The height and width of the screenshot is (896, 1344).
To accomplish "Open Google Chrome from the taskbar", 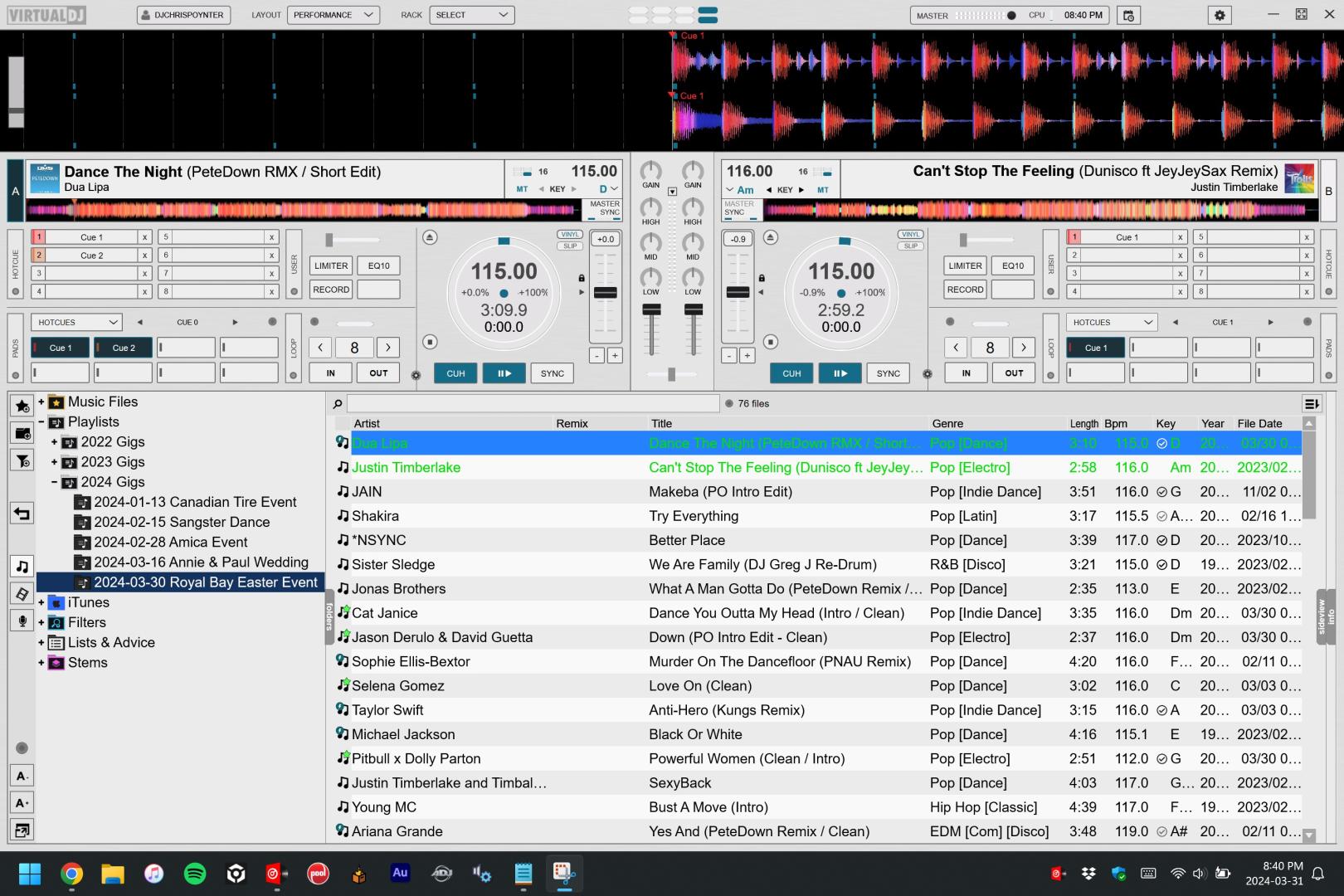I will coord(72,874).
